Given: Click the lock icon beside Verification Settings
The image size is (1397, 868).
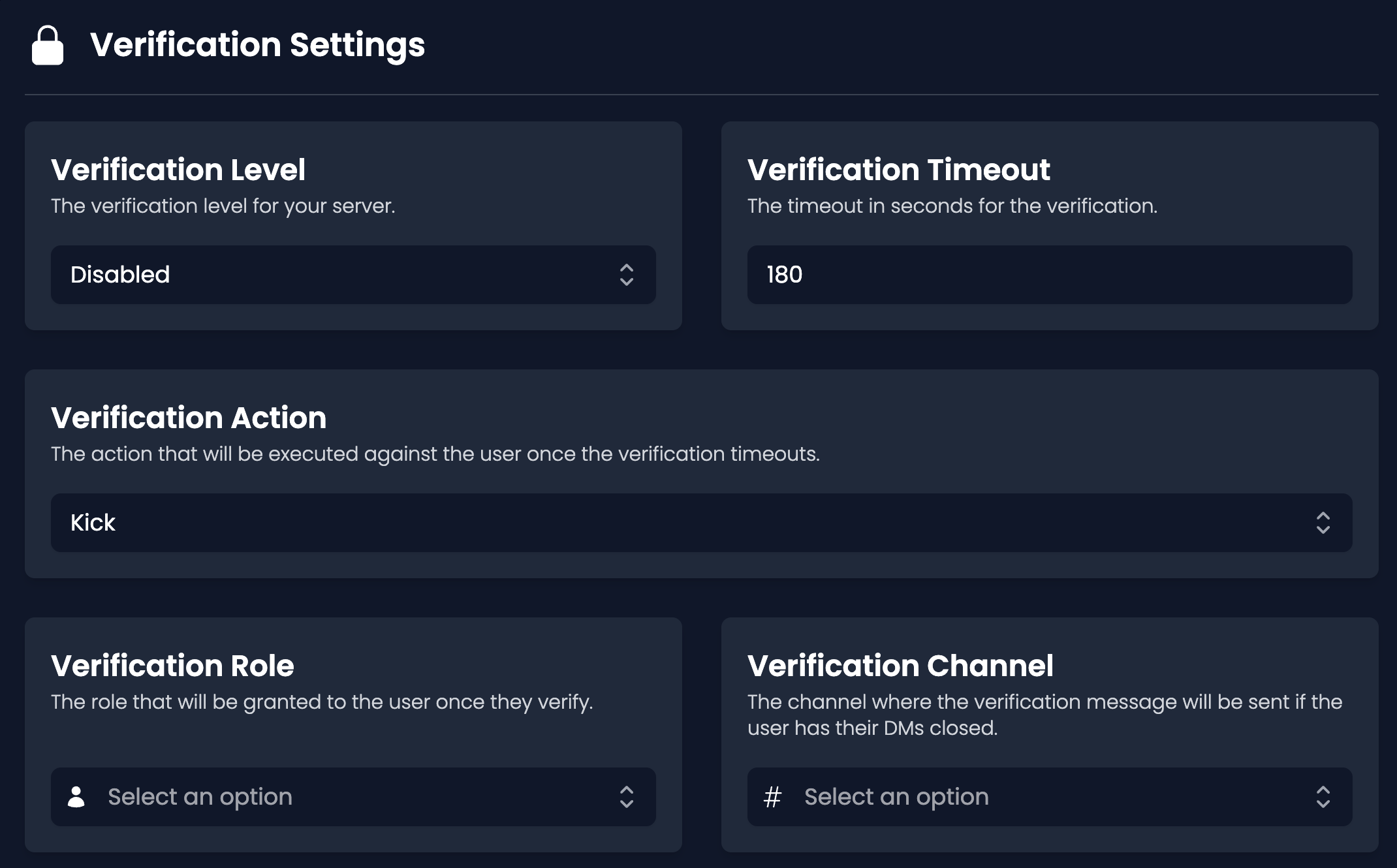Looking at the screenshot, I should tap(48, 45).
